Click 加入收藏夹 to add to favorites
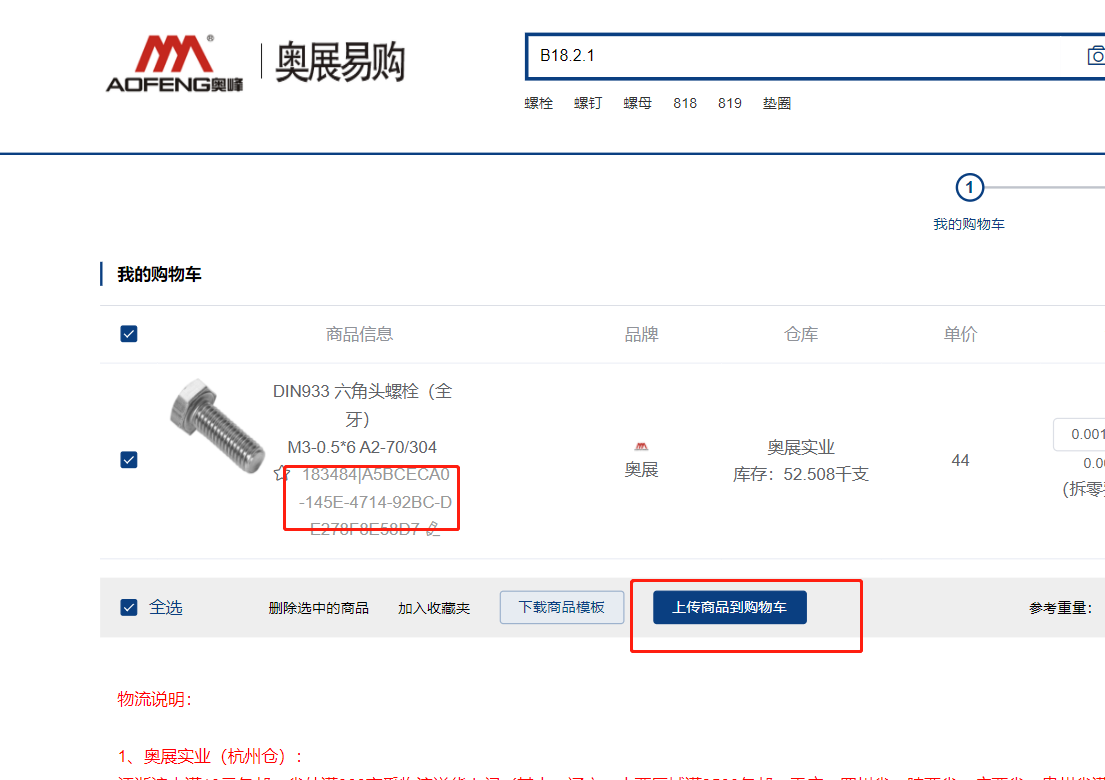The height and width of the screenshot is (780, 1105). tap(434, 608)
